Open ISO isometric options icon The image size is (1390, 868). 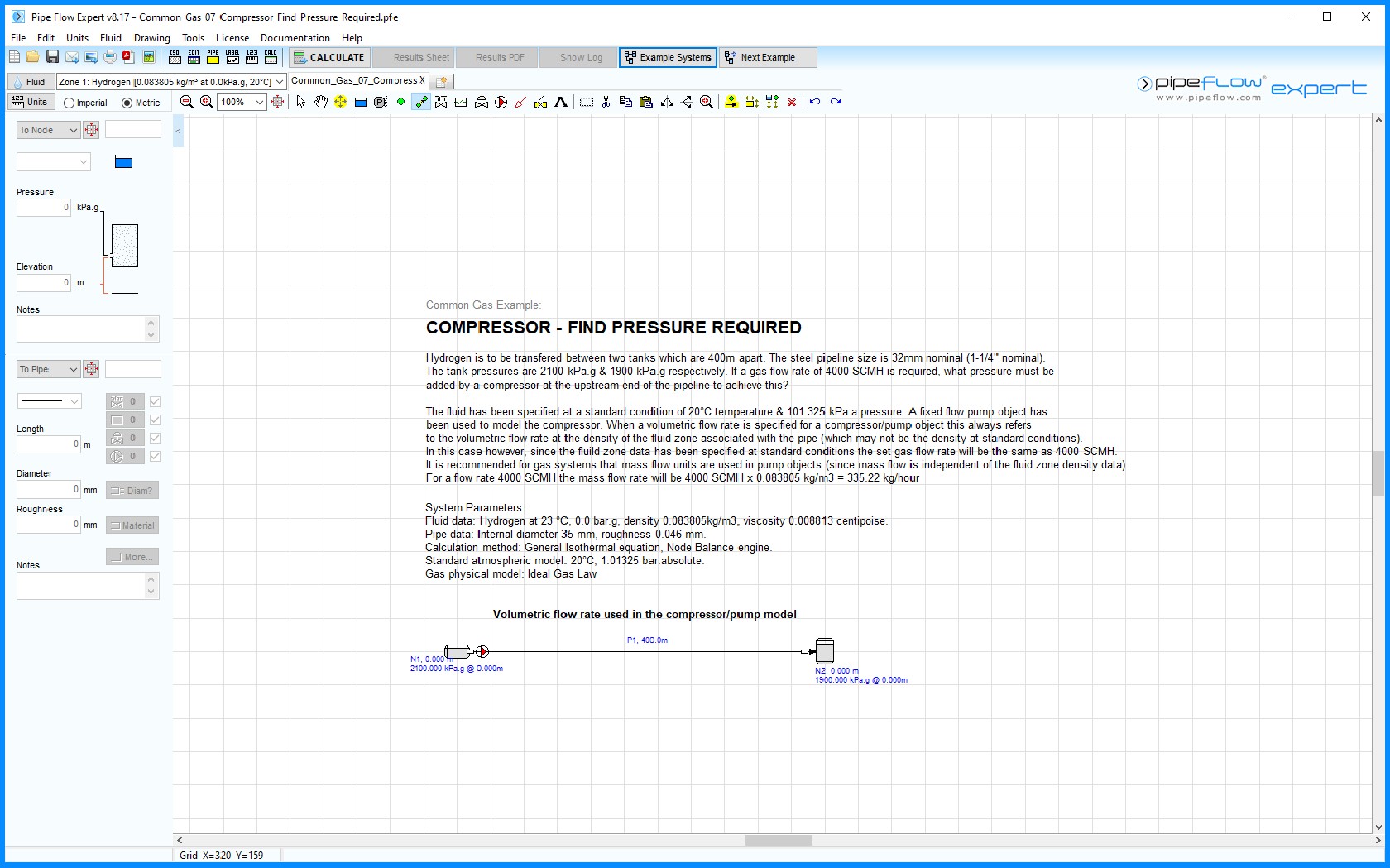[x=175, y=57]
